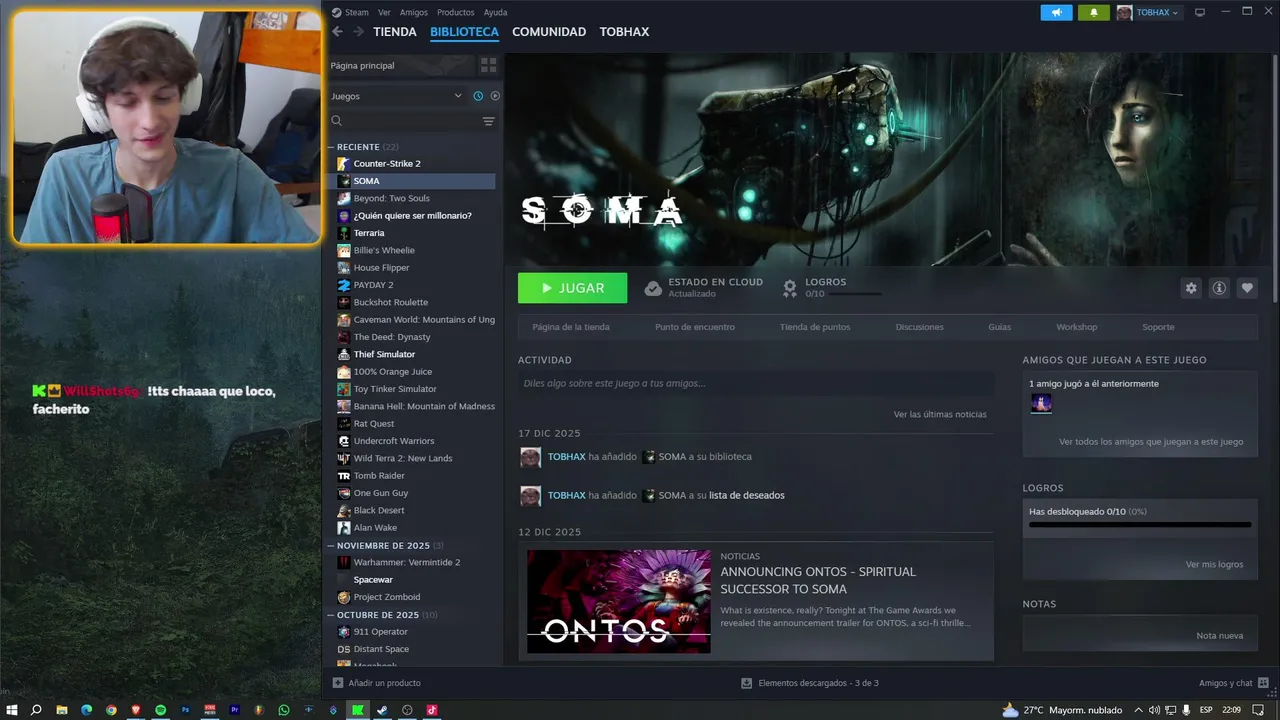Viewport: 1280px width, 720px height.
Task: Click Ver las últimas noticias
Action: [940, 414]
